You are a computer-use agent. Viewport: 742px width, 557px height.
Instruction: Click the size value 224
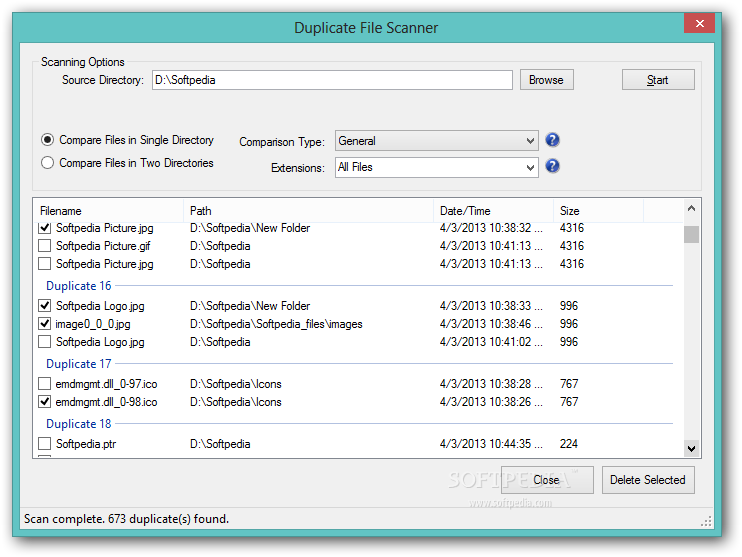coord(569,444)
